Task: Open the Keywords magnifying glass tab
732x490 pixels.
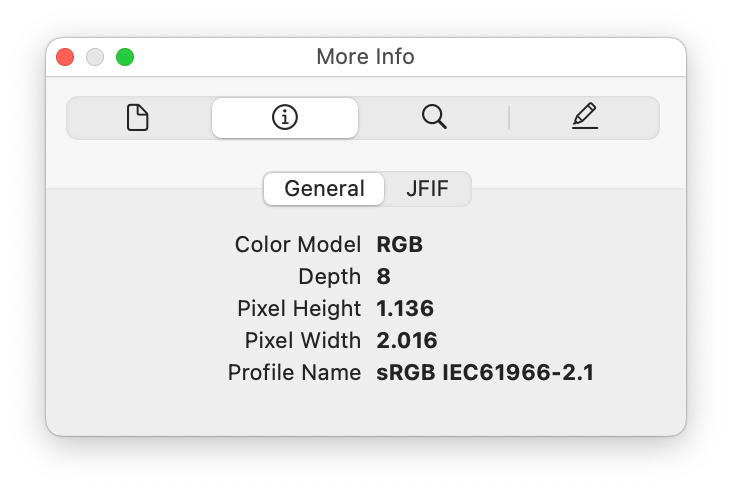Action: coord(434,117)
